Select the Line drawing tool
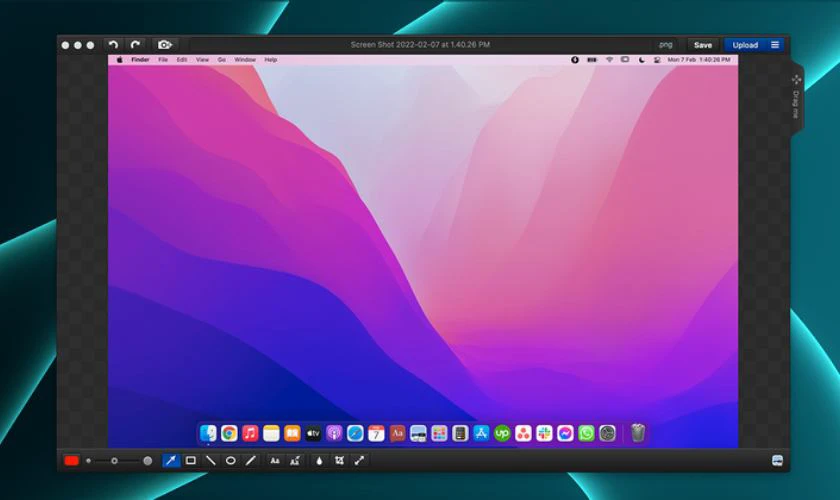The width and height of the screenshot is (840, 500). [x=211, y=461]
